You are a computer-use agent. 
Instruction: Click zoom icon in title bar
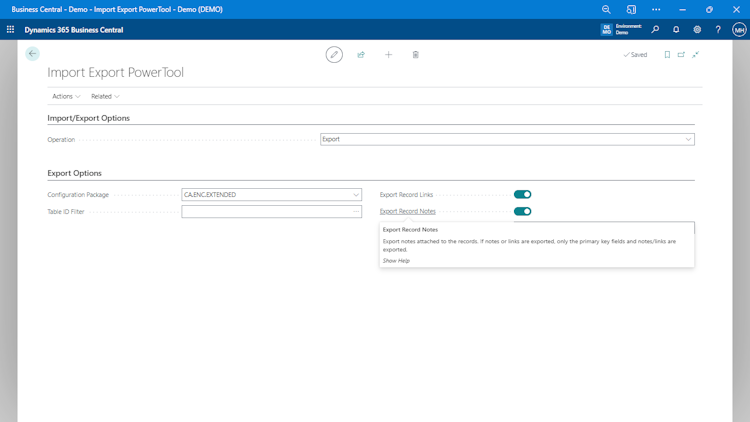point(606,10)
